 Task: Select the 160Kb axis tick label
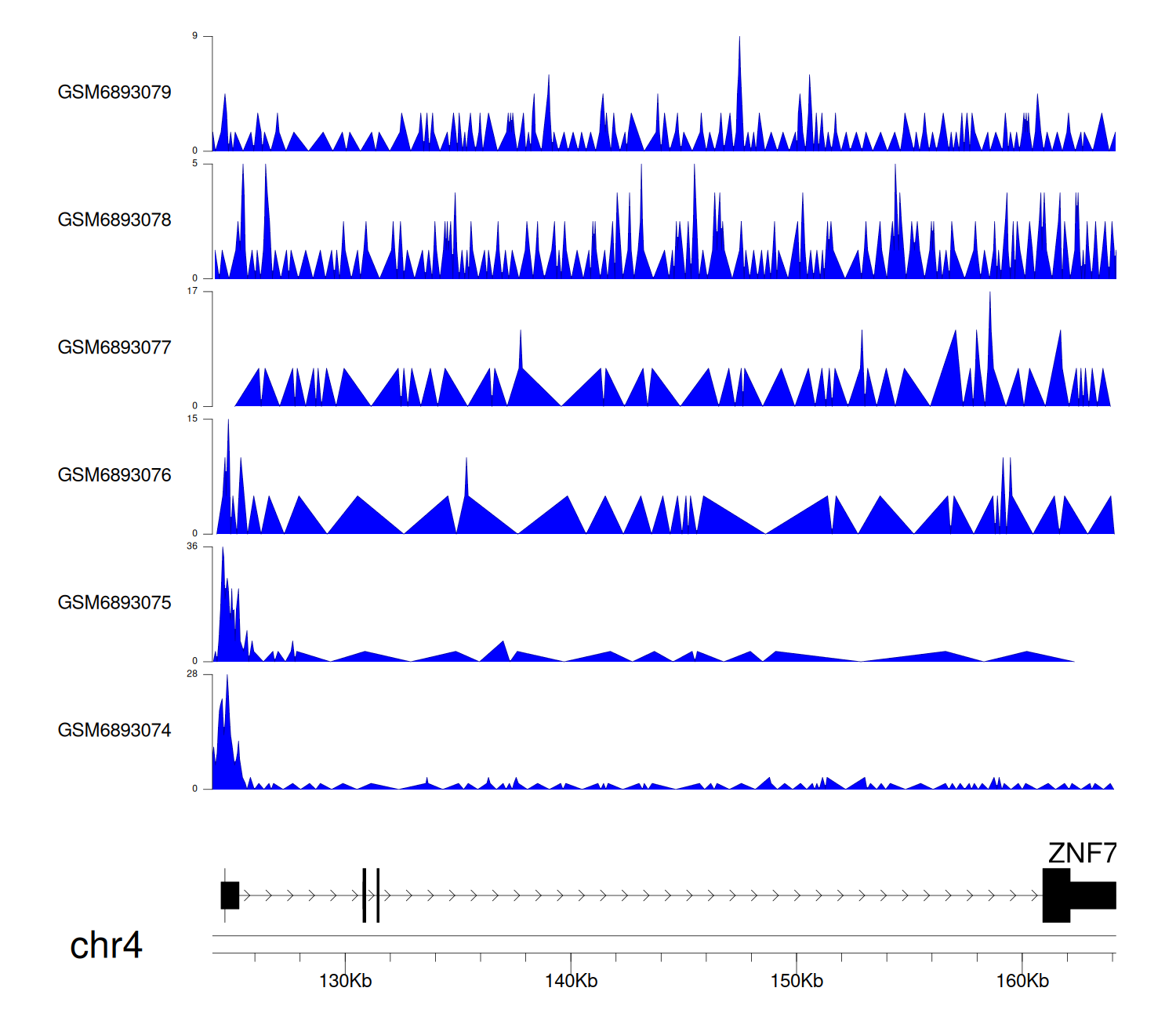pyautogui.click(x=1022, y=981)
